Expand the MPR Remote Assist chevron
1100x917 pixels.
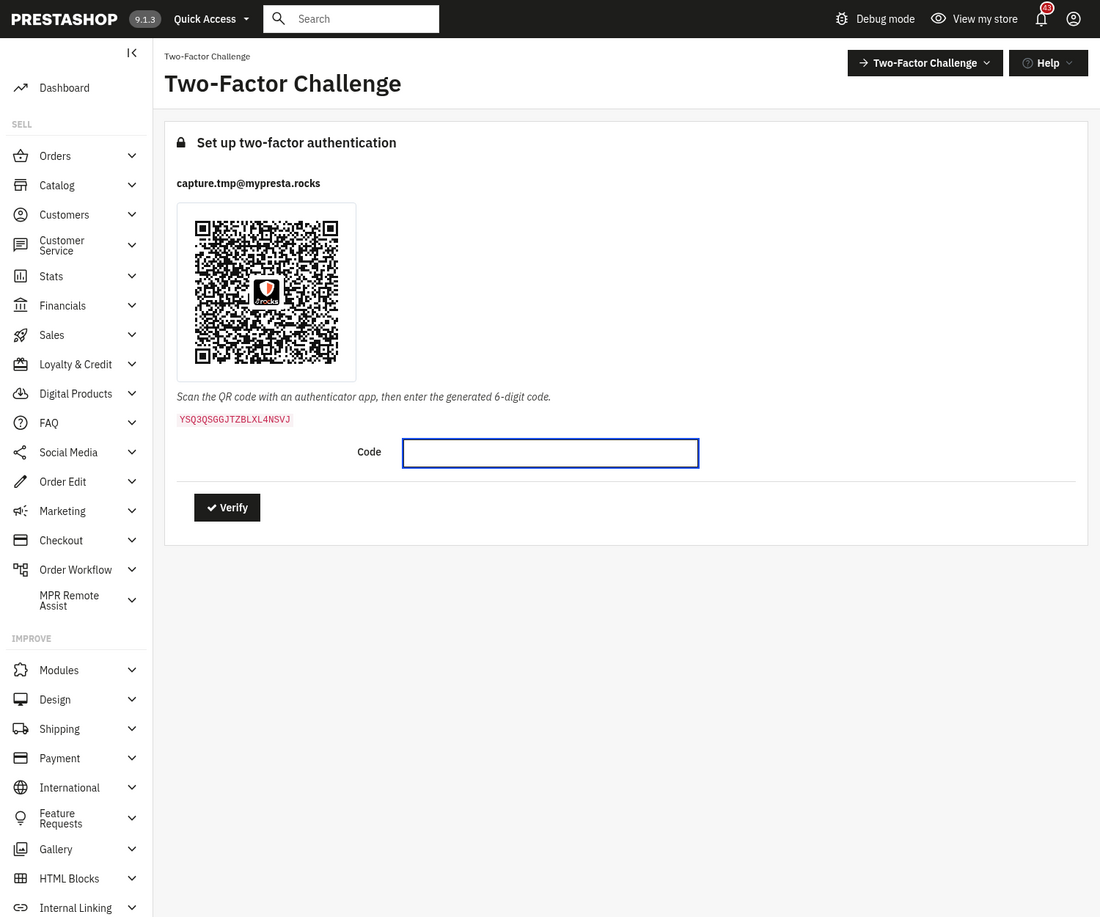132,600
